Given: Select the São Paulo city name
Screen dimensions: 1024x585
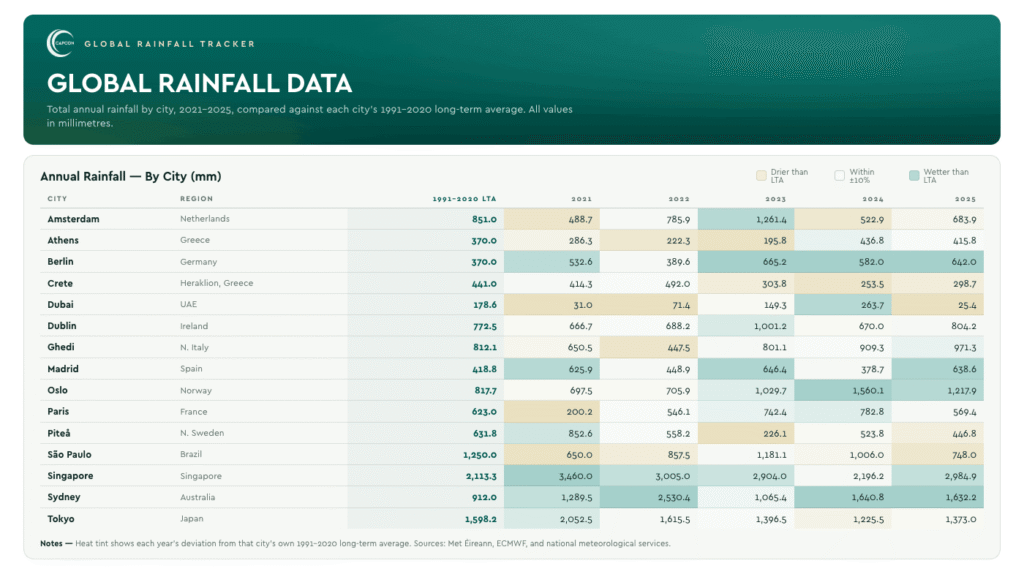Looking at the screenshot, I should tap(69, 454).
